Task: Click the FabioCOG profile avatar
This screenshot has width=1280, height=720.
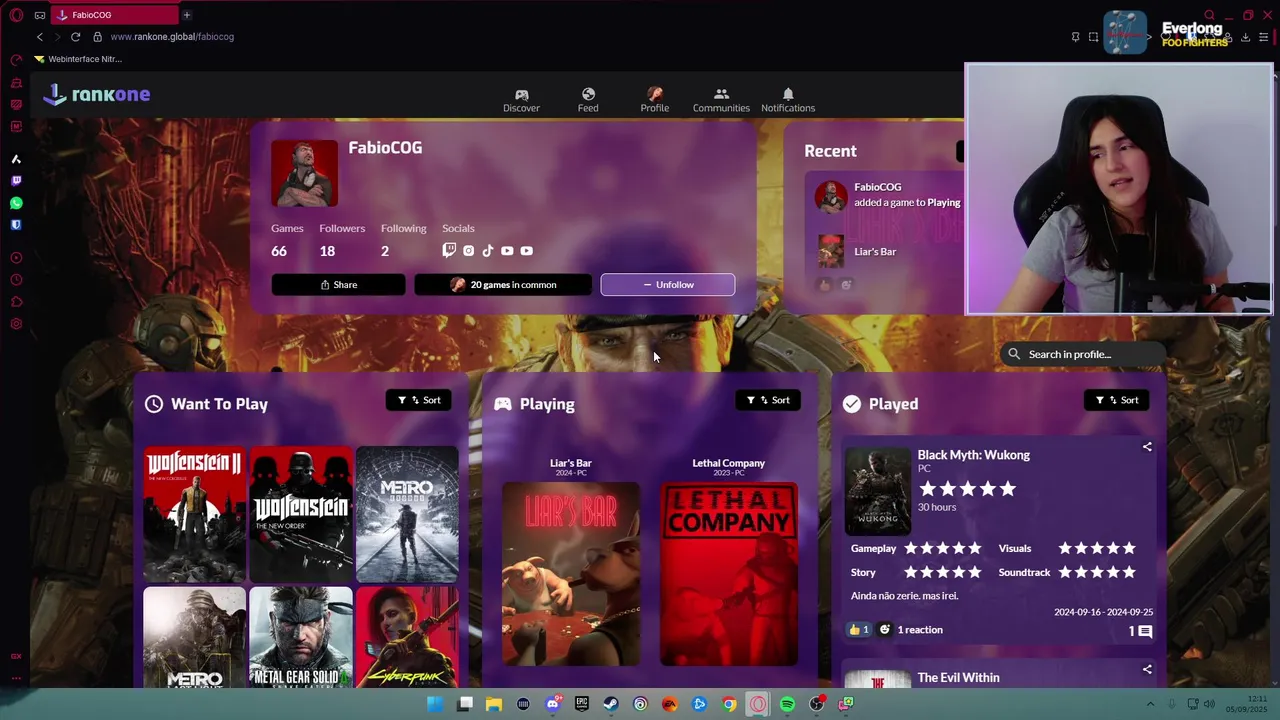Action: [304, 173]
